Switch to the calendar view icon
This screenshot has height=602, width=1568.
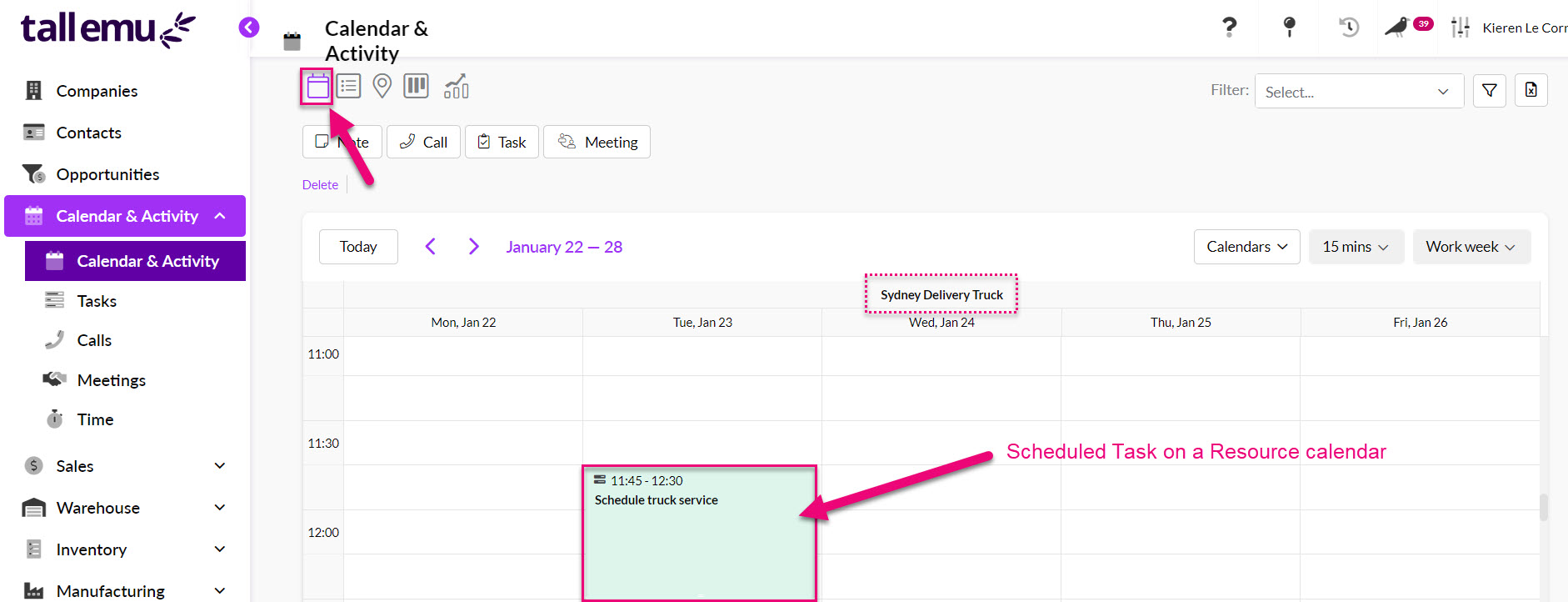(x=317, y=86)
